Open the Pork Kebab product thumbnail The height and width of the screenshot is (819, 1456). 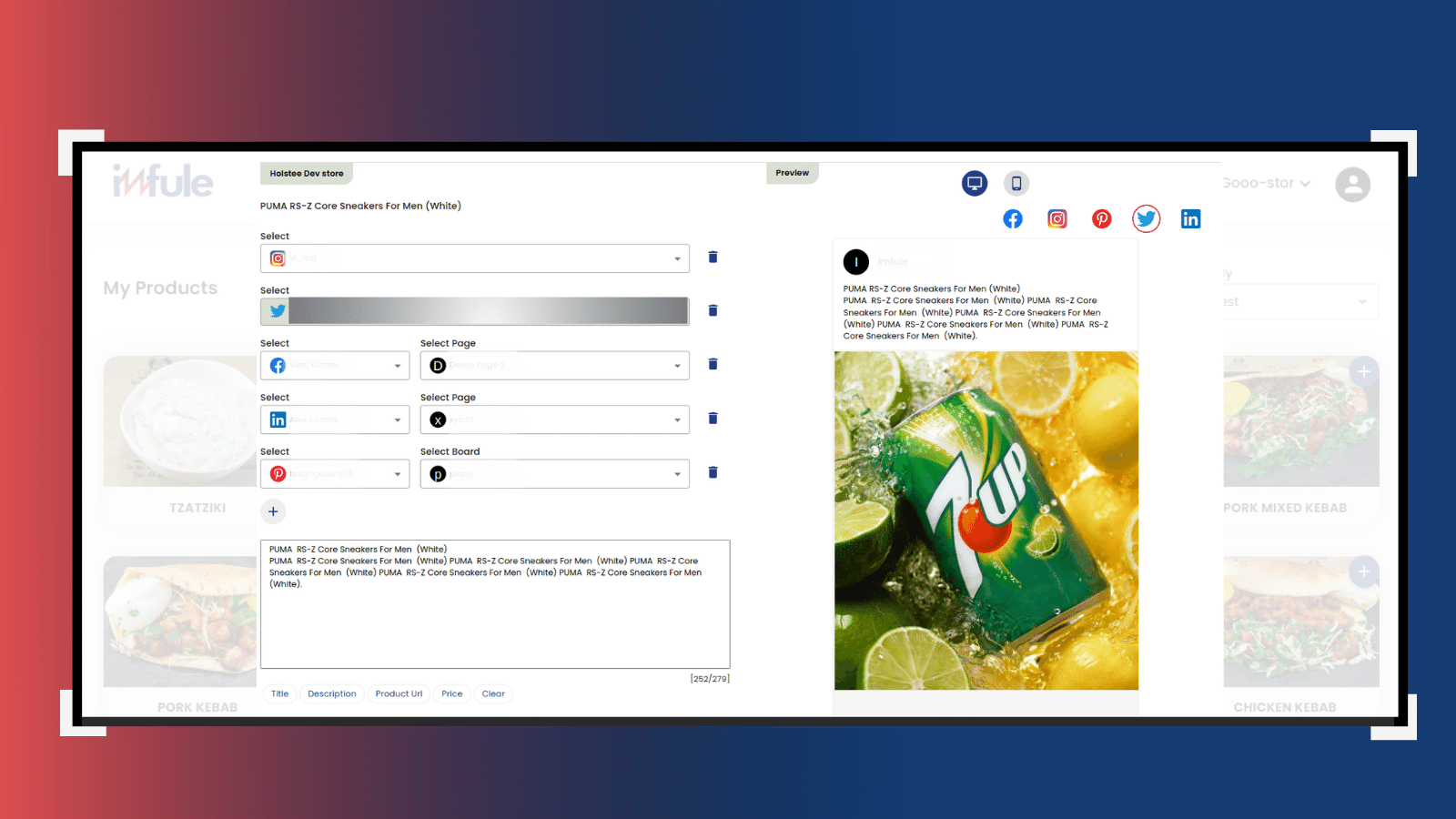180,622
